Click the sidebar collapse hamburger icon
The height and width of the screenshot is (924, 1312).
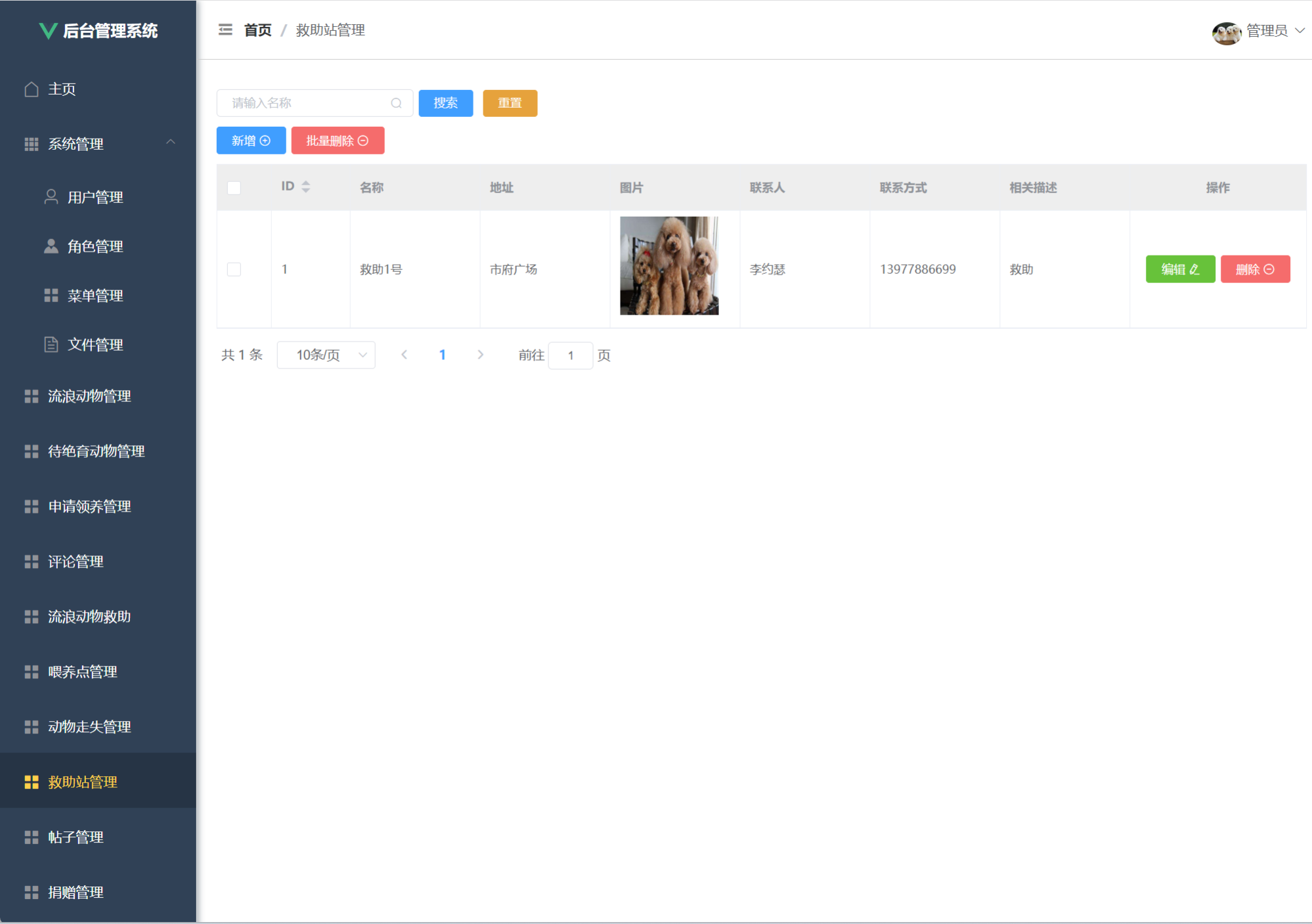tap(225, 30)
